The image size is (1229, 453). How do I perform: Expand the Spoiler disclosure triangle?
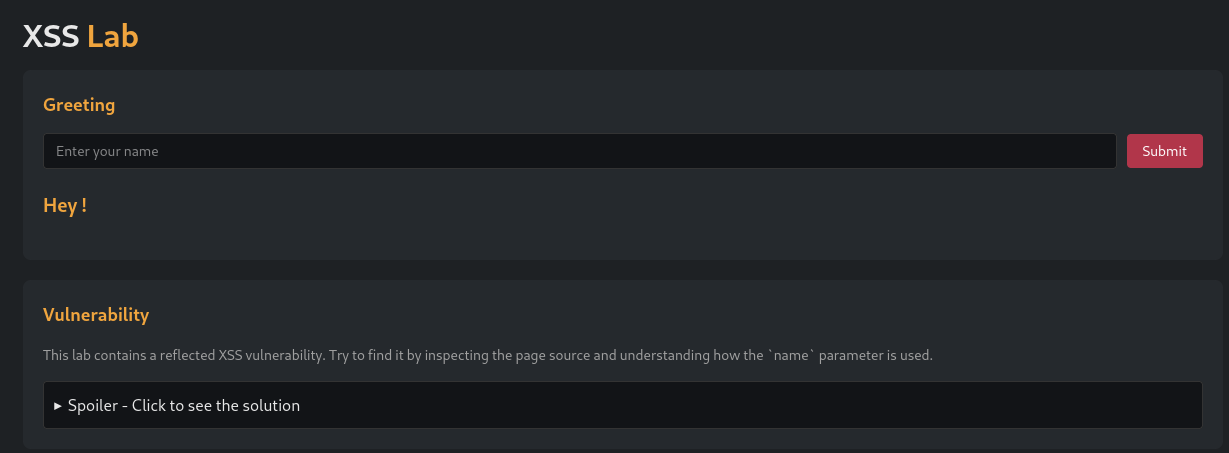(58, 406)
